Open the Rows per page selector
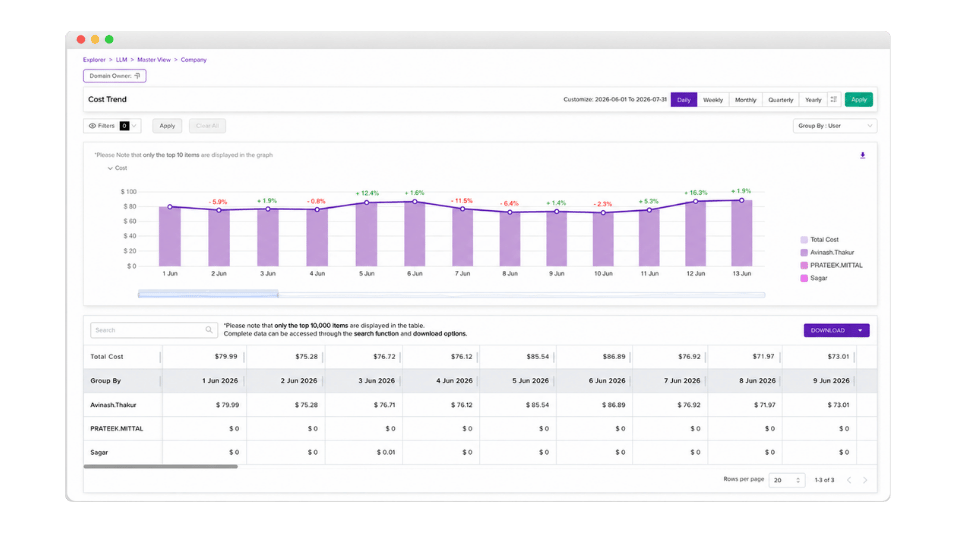960x540 pixels. pyautogui.click(x=787, y=480)
